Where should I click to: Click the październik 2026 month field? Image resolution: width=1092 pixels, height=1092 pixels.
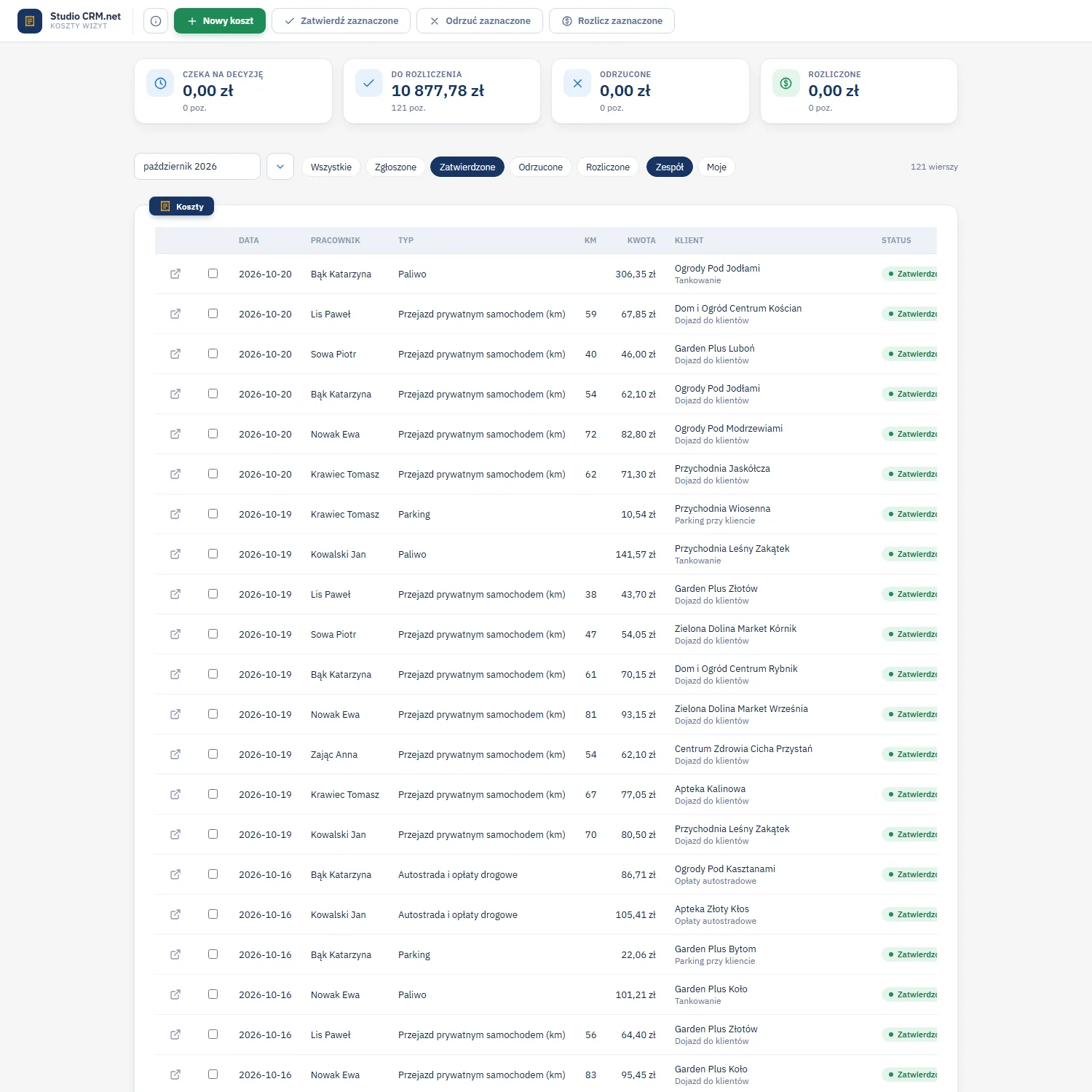197,167
